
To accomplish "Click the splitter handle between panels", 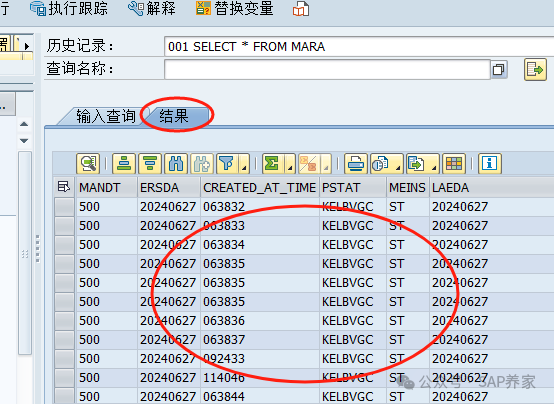I will (38, 249).
